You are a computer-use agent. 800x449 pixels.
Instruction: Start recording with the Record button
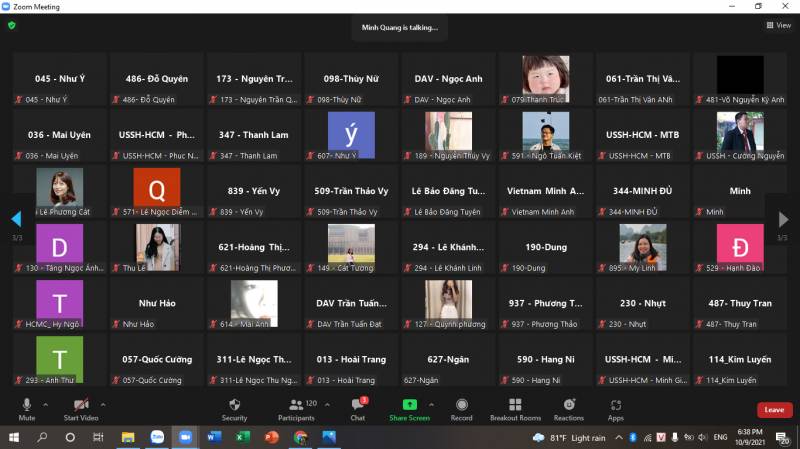462,405
